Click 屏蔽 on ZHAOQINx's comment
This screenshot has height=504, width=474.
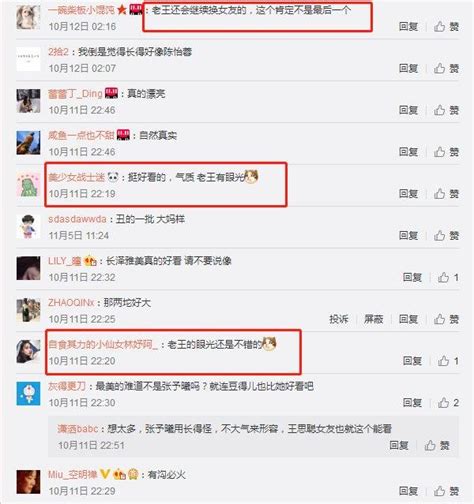coord(373,319)
